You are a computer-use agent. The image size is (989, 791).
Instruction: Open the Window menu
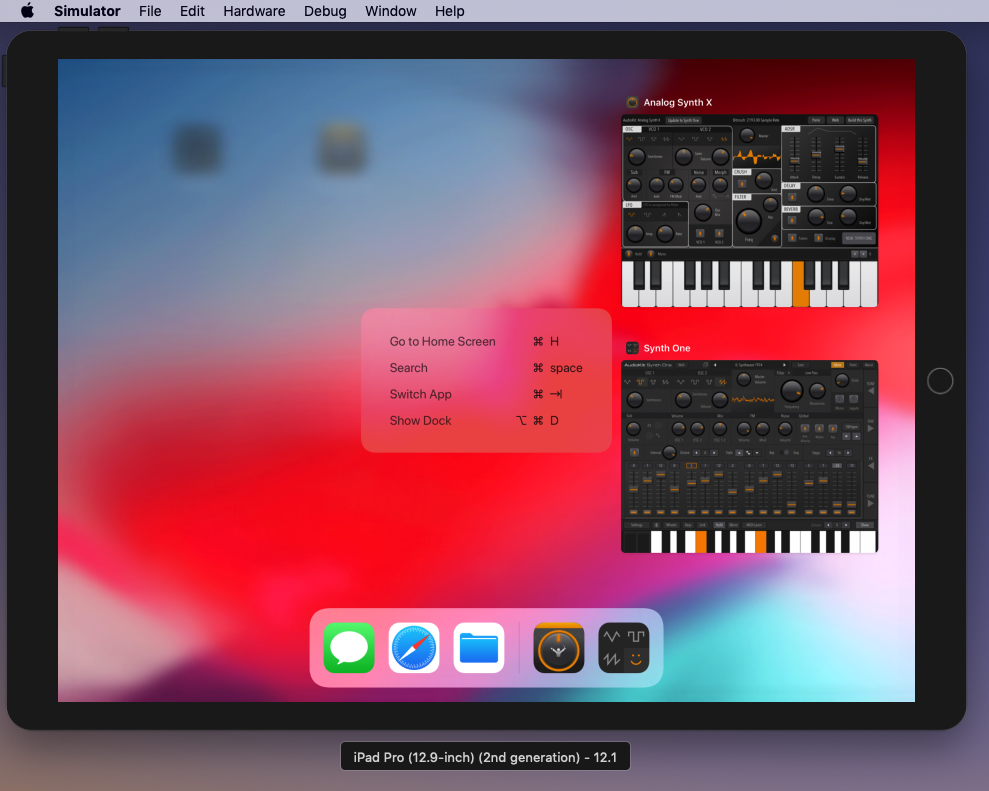pos(390,11)
